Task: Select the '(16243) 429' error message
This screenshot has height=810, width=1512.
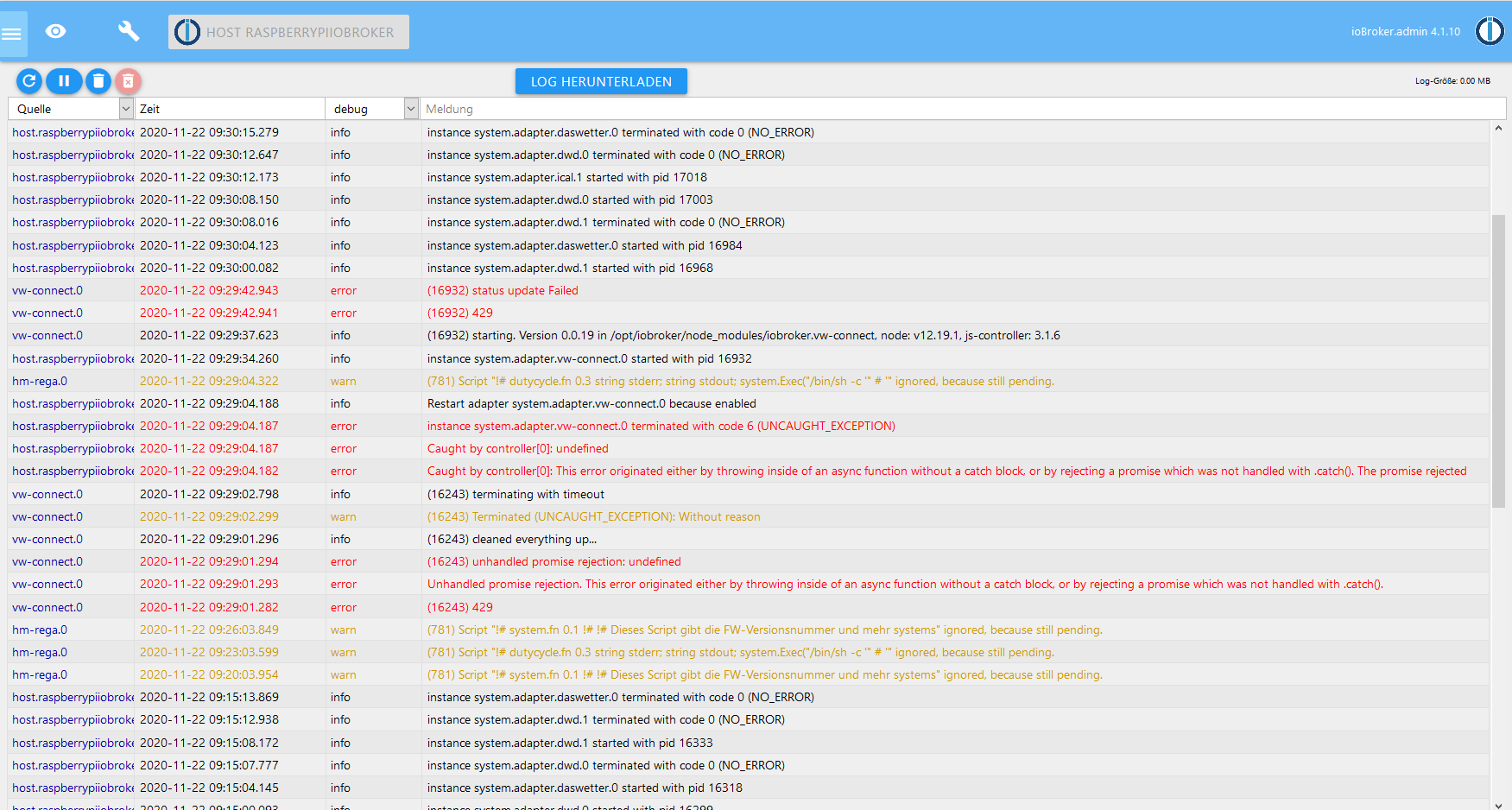Action: tap(459, 607)
